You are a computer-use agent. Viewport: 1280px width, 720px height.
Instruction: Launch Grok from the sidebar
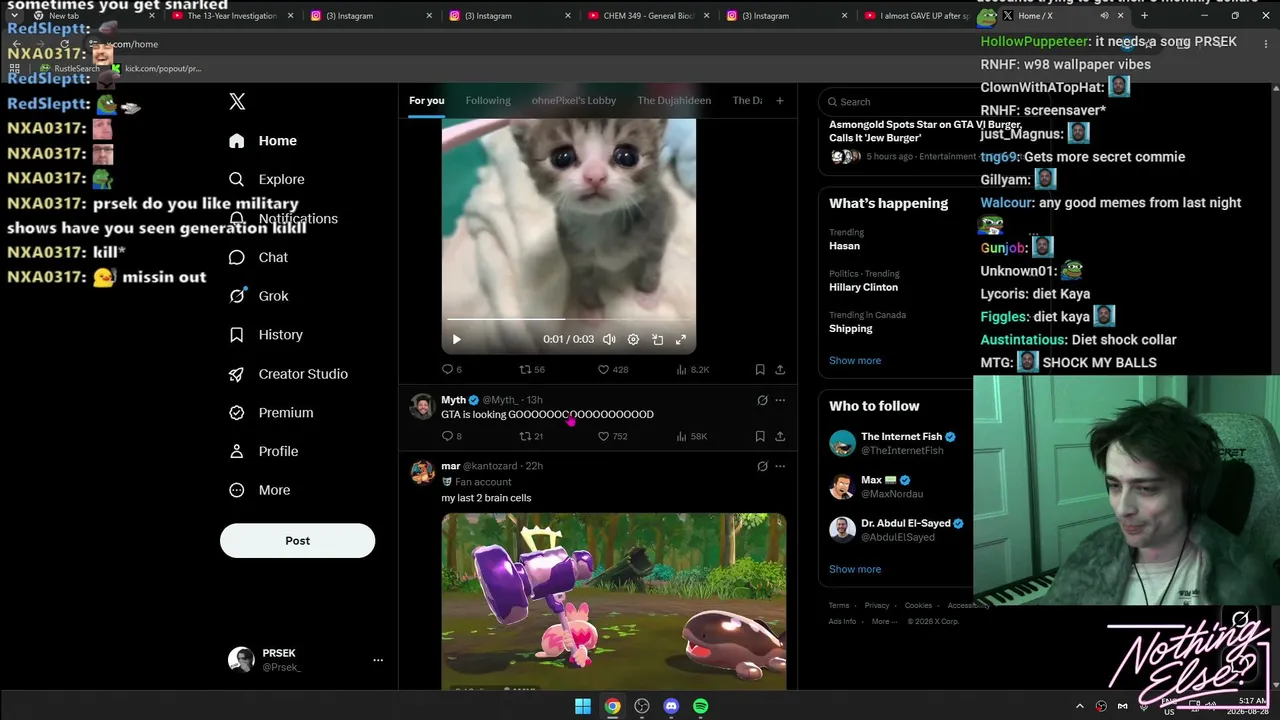(258, 296)
